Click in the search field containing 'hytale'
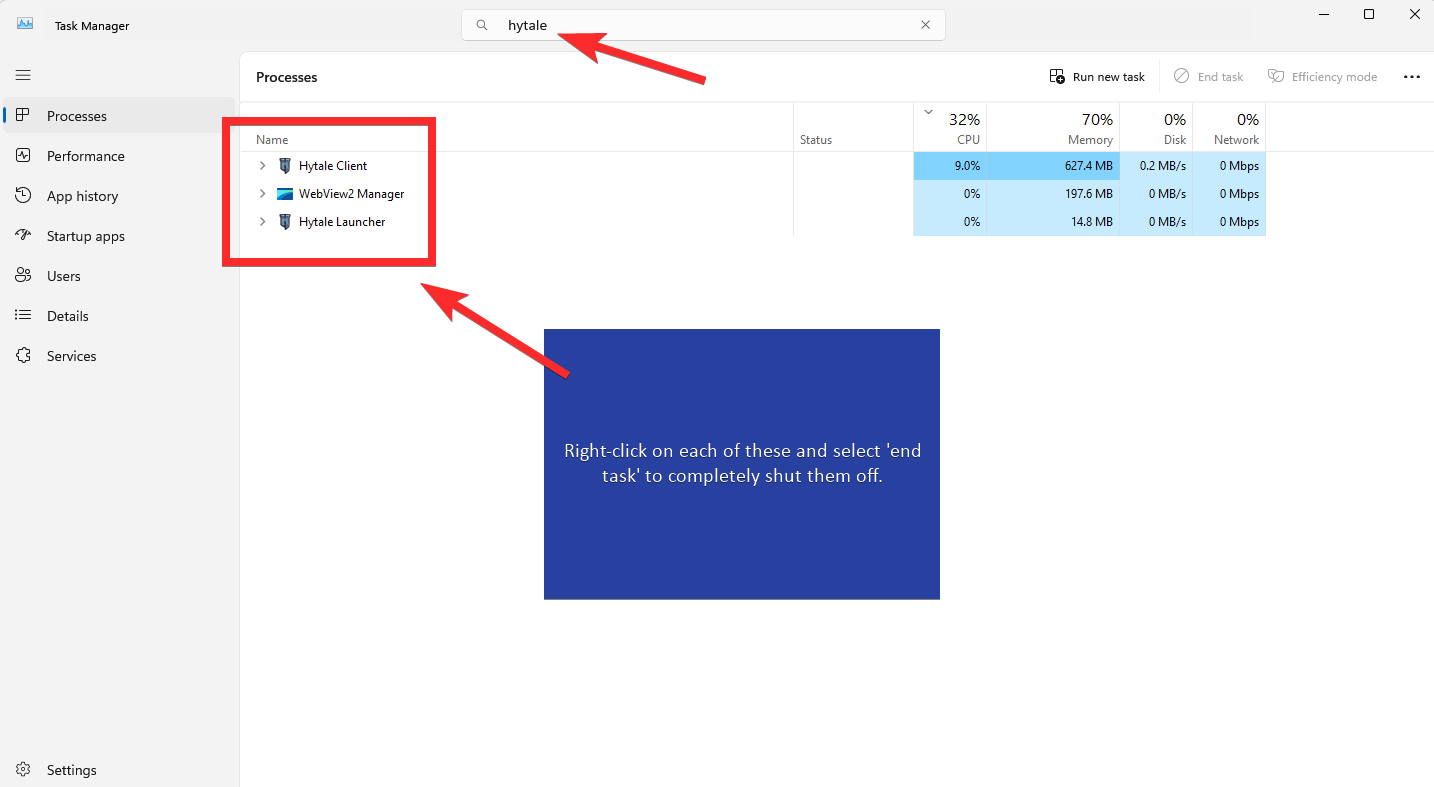 point(700,25)
